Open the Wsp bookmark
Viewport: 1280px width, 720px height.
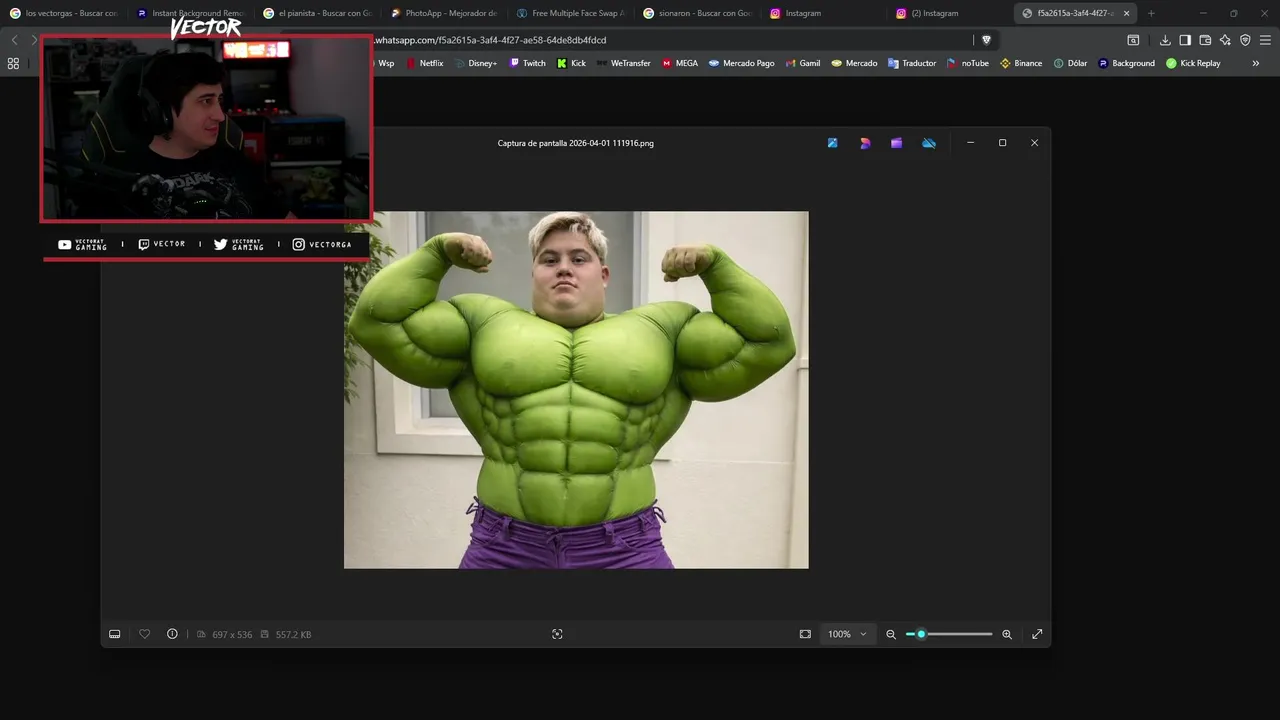(x=384, y=63)
